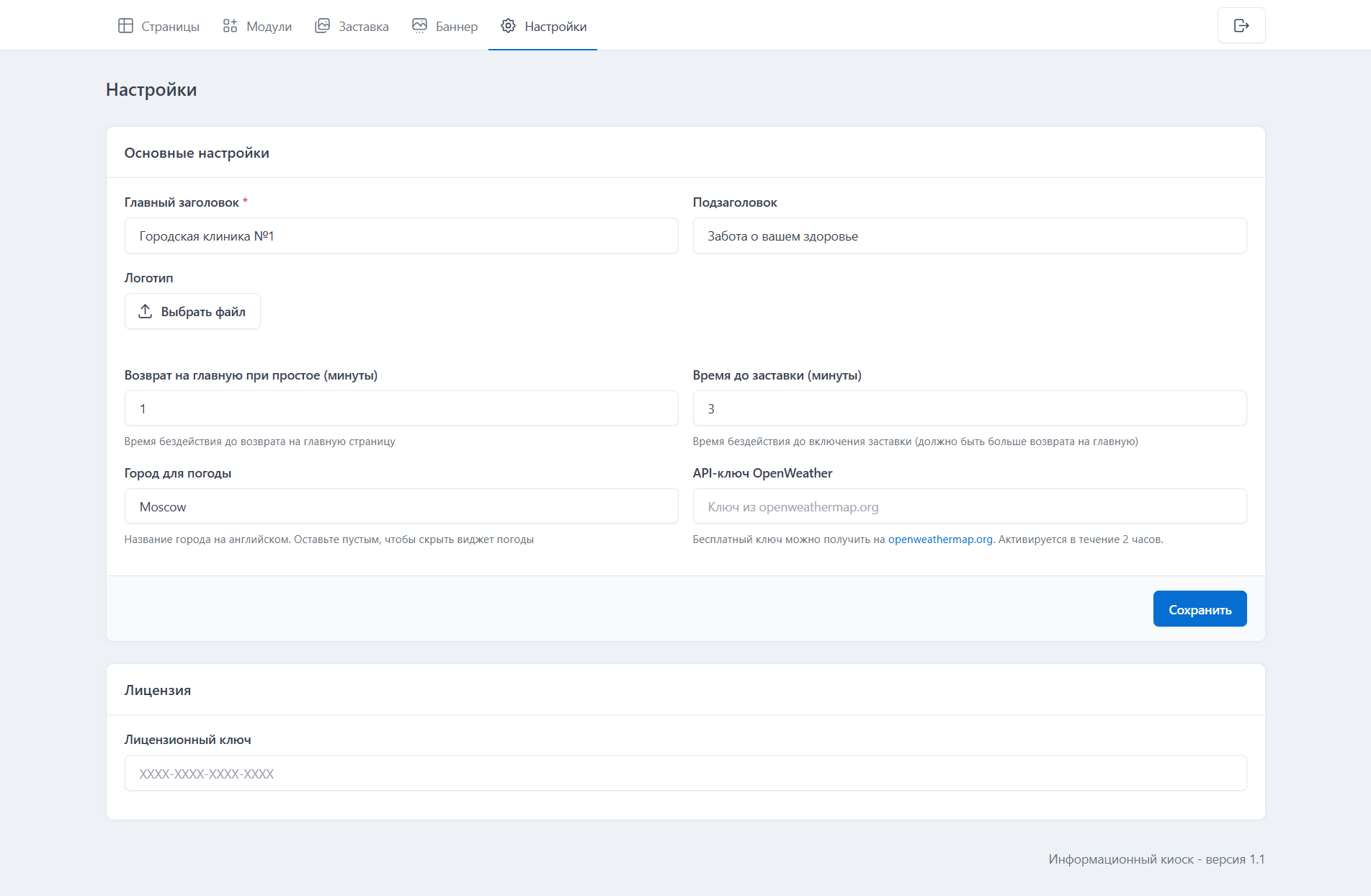Image resolution: width=1371 pixels, height=896 pixels.
Task: Click the Лицензионный ключ input
Action: 685,774
